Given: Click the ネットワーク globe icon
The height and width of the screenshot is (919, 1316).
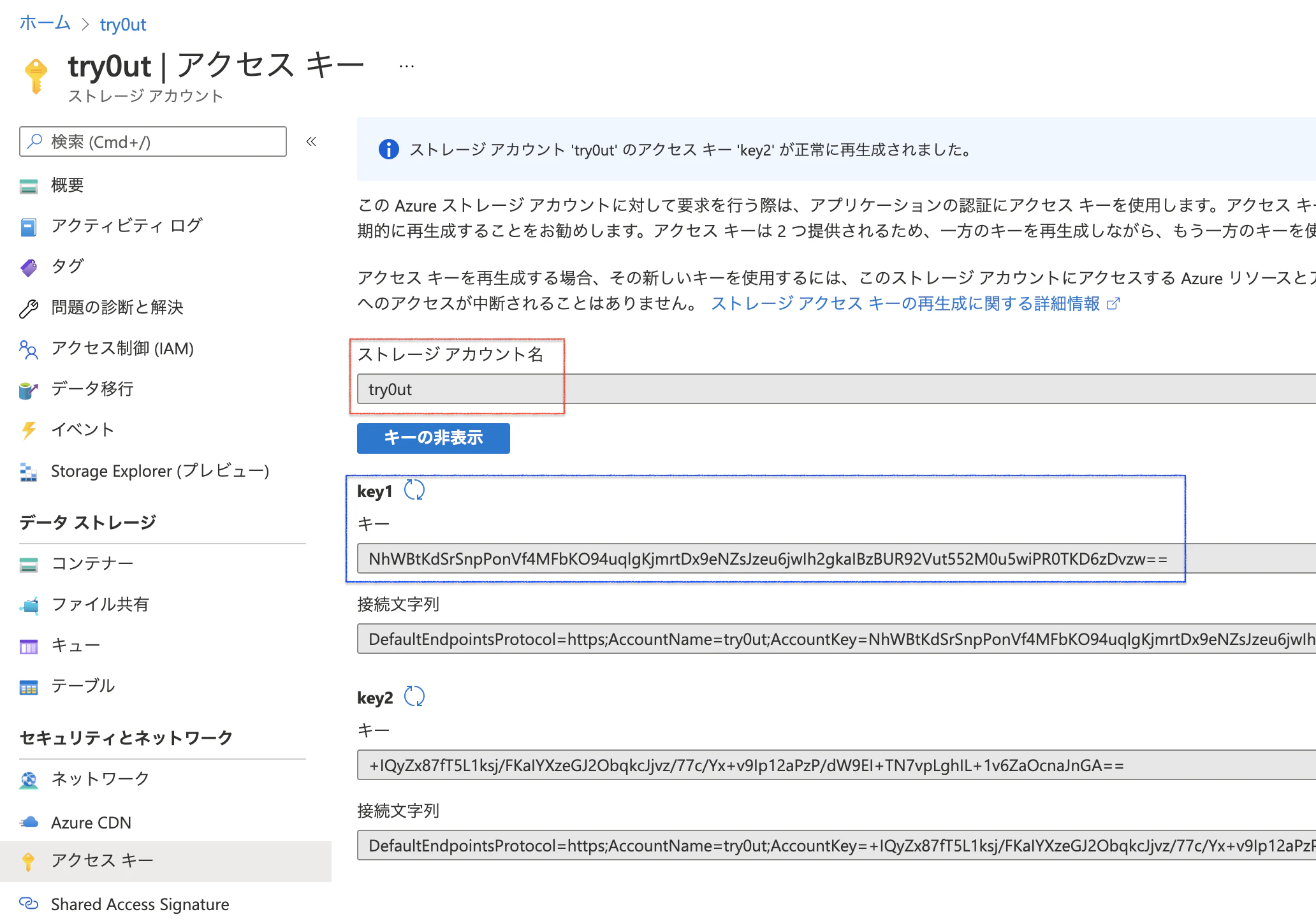Looking at the screenshot, I should tap(29, 780).
